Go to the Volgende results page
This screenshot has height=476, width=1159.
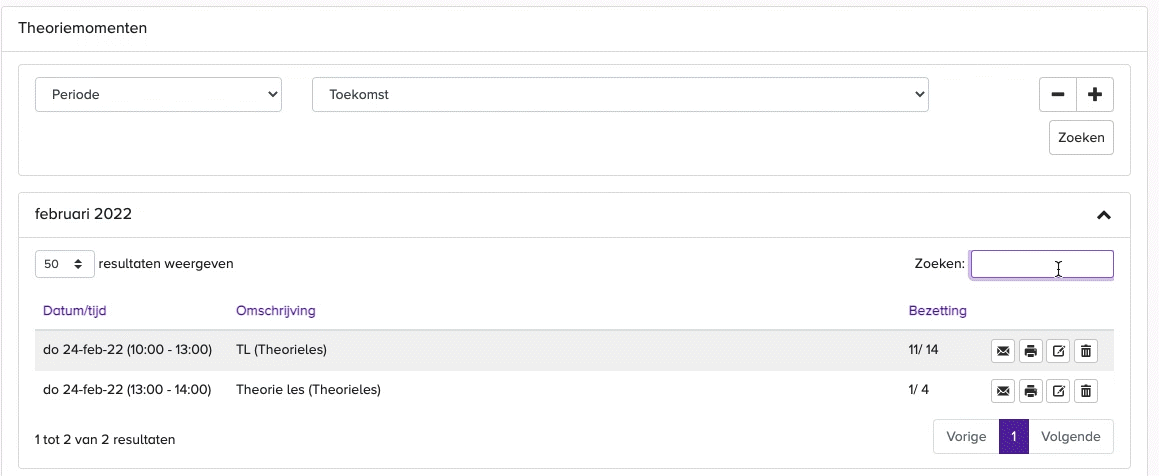(x=1071, y=437)
